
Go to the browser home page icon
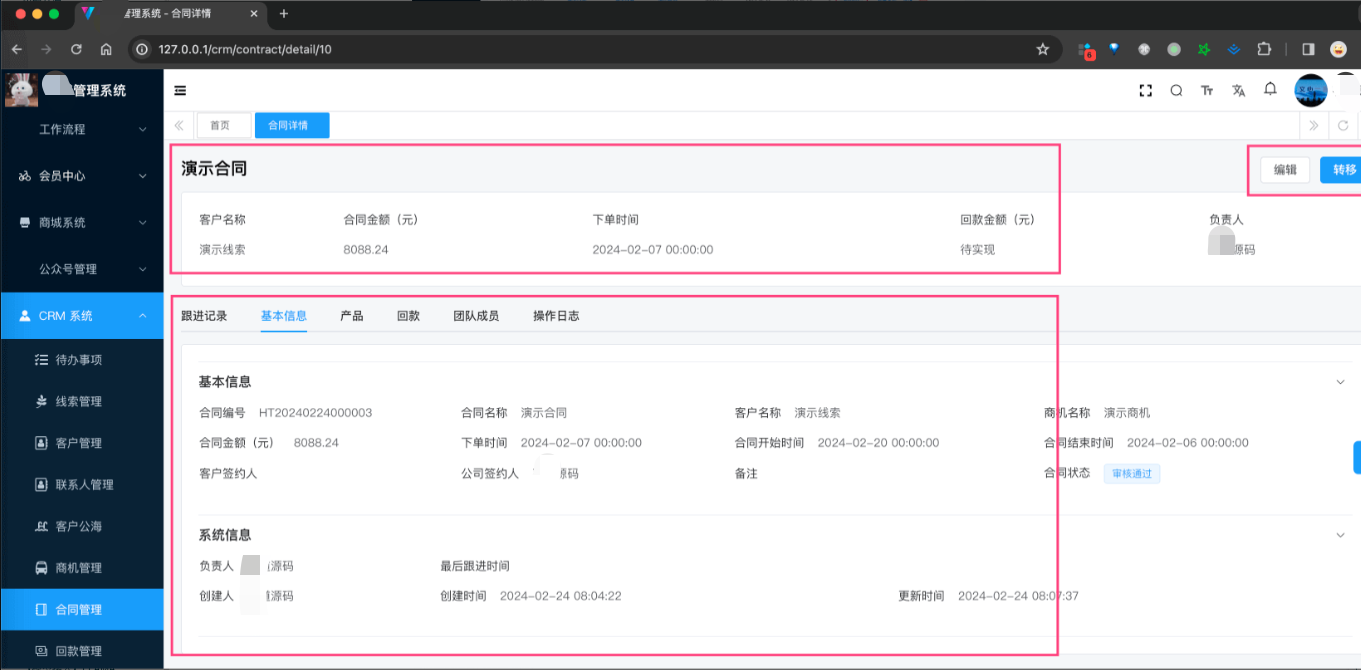[x=106, y=49]
